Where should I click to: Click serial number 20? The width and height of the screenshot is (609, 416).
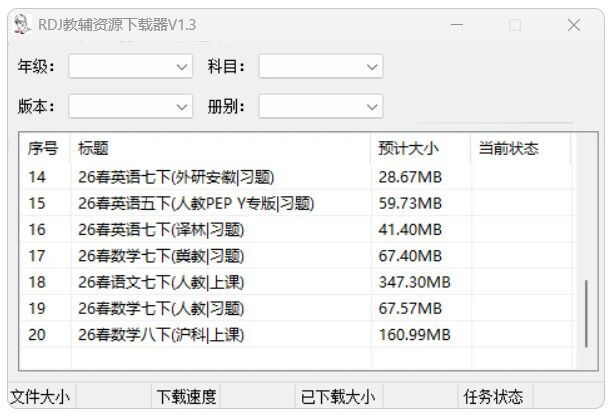37,334
